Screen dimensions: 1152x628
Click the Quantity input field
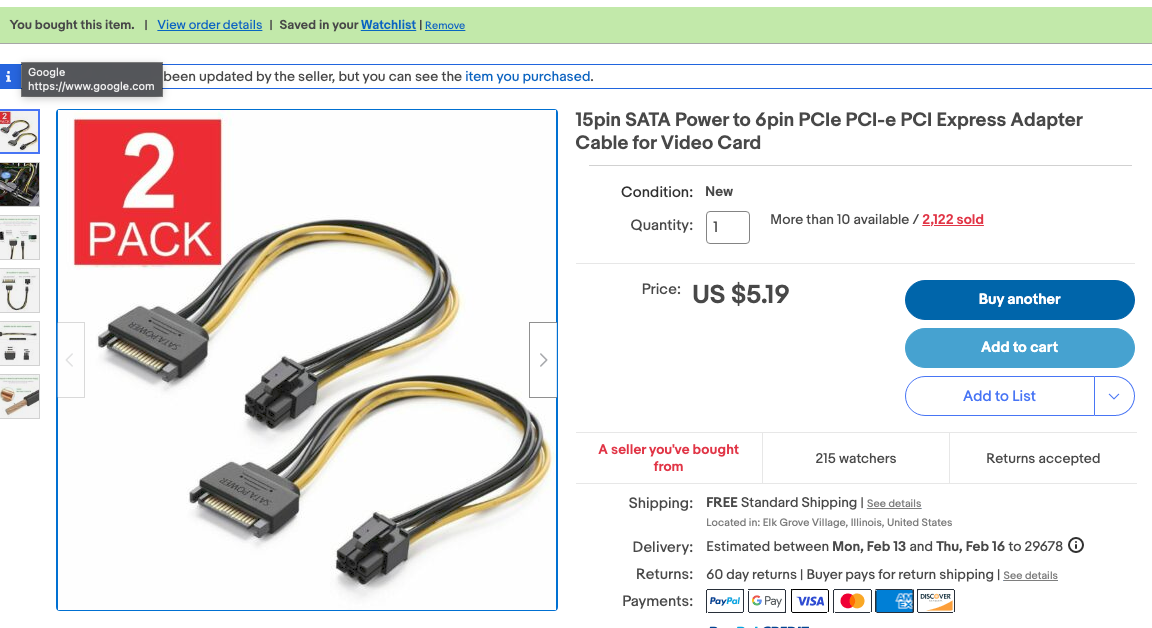click(728, 227)
